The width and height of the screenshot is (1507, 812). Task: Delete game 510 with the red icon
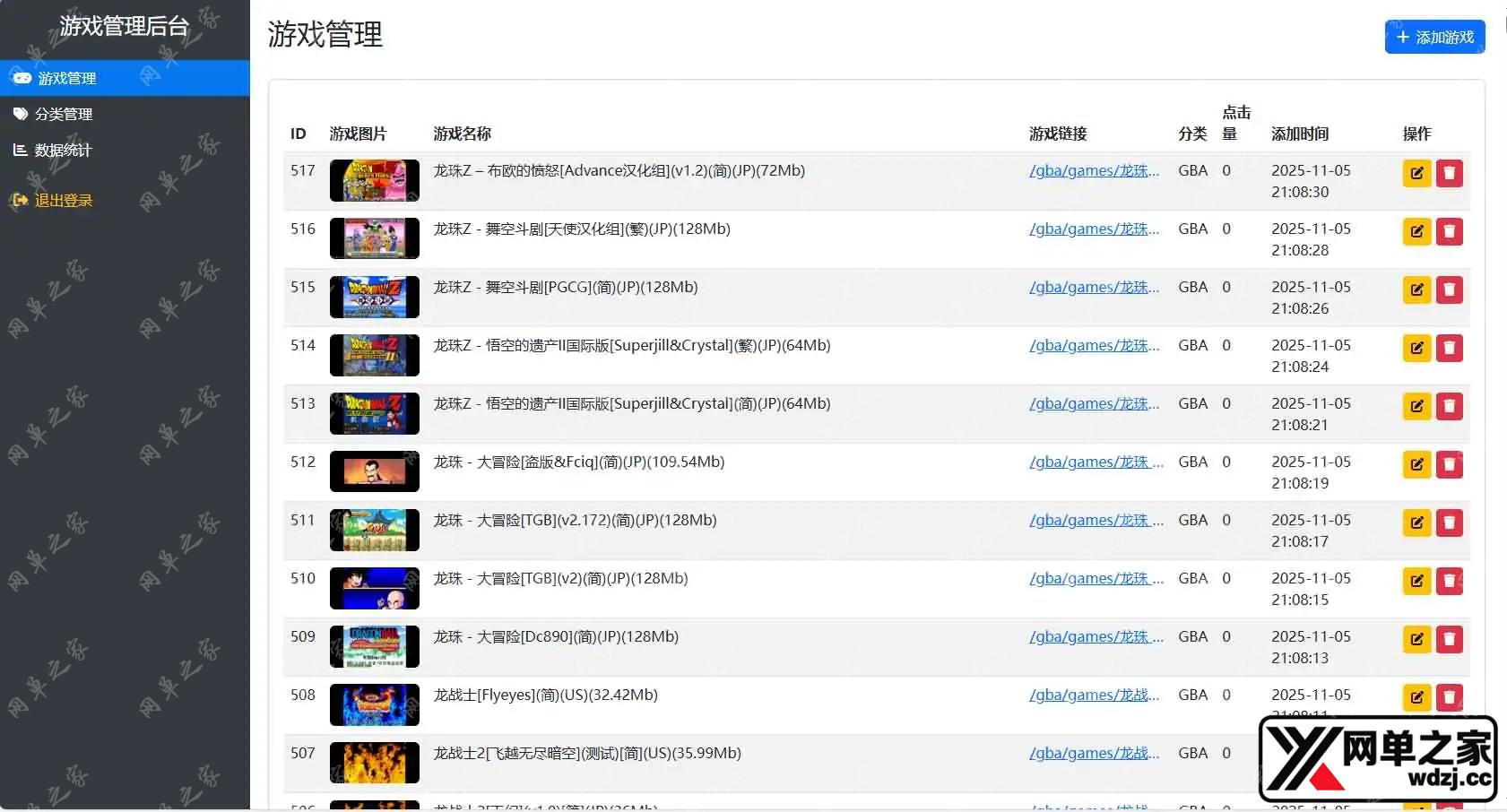pos(1449,582)
